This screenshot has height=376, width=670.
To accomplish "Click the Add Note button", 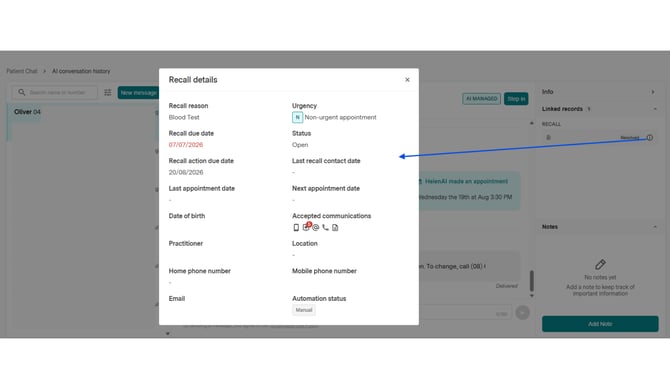I will 600,324.
